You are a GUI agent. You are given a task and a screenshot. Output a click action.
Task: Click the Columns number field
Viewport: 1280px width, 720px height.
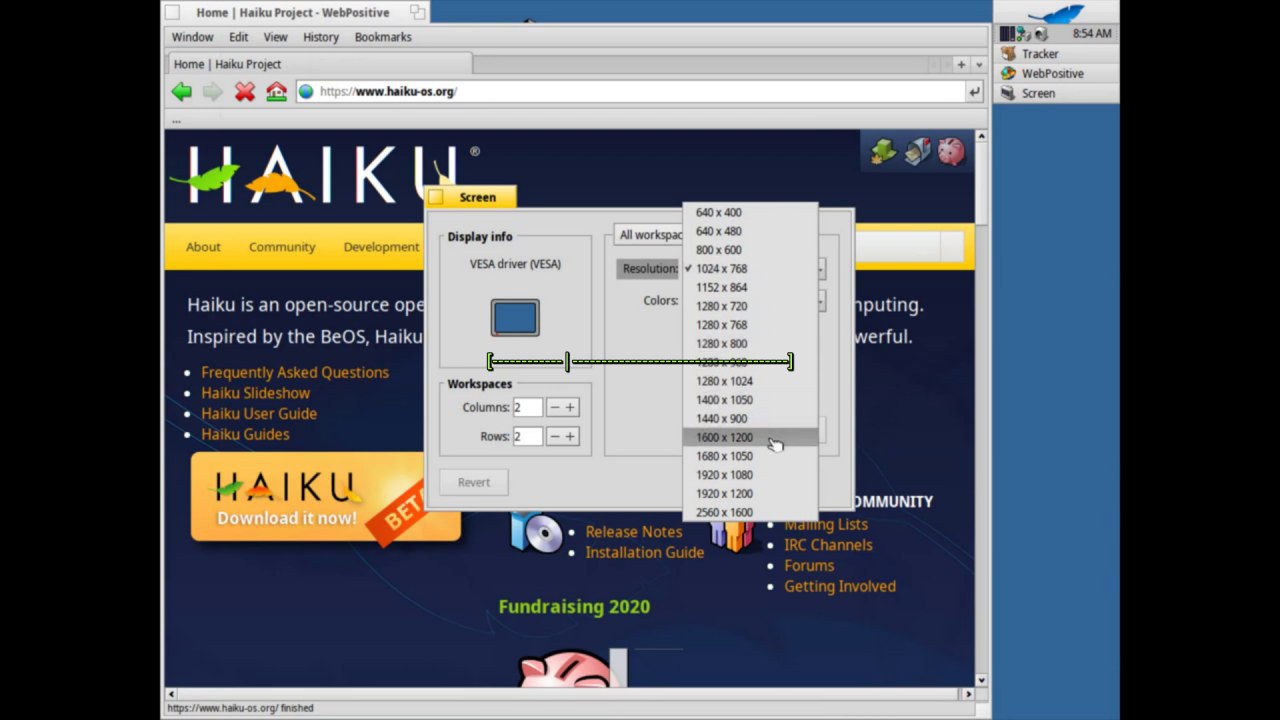point(527,407)
